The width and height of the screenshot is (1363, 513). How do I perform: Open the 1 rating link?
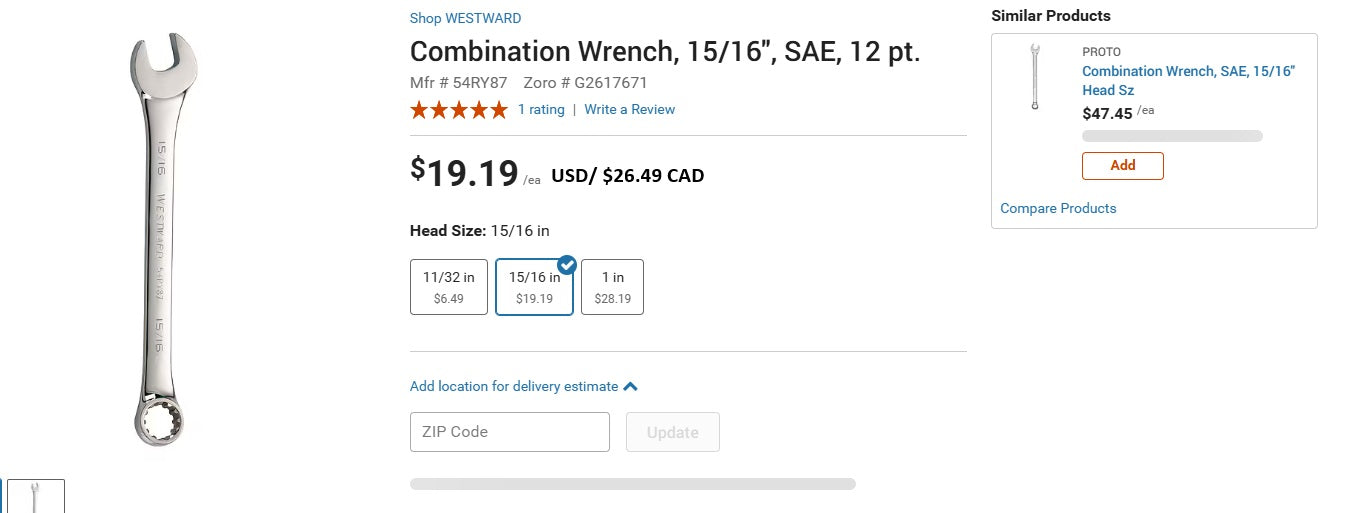(x=541, y=110)
